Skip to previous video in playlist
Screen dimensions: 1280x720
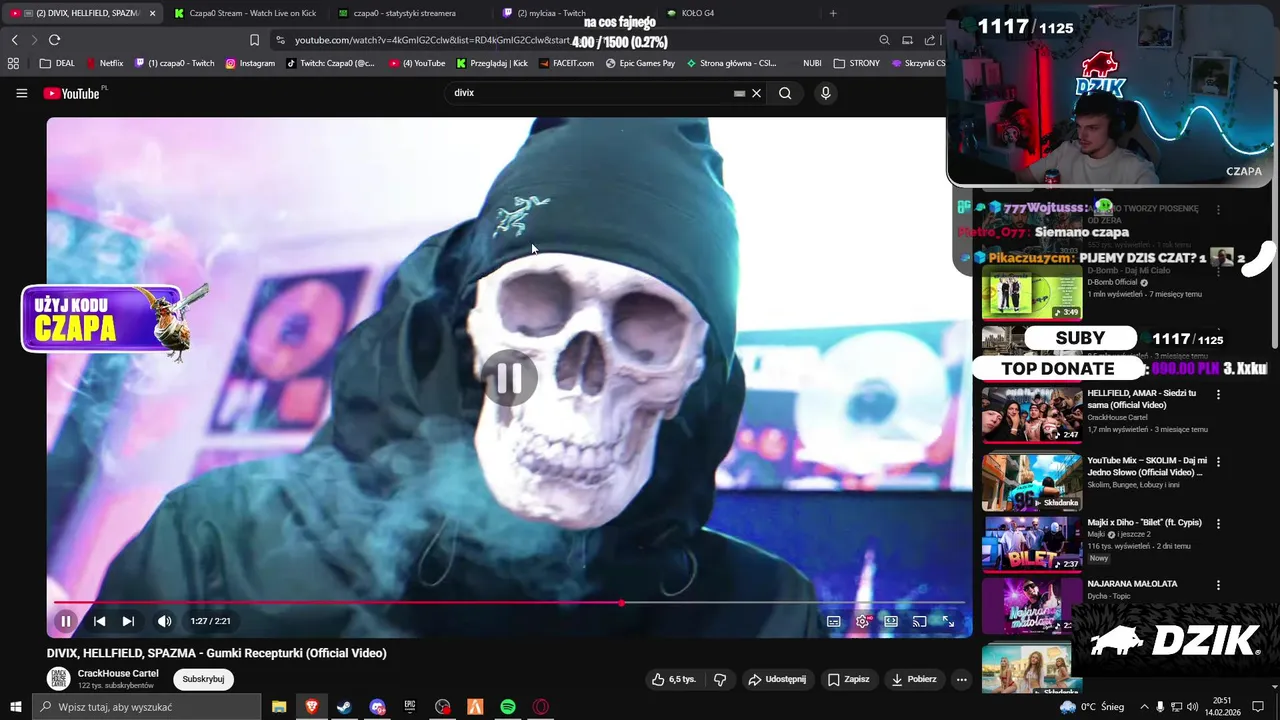point(99,621)
